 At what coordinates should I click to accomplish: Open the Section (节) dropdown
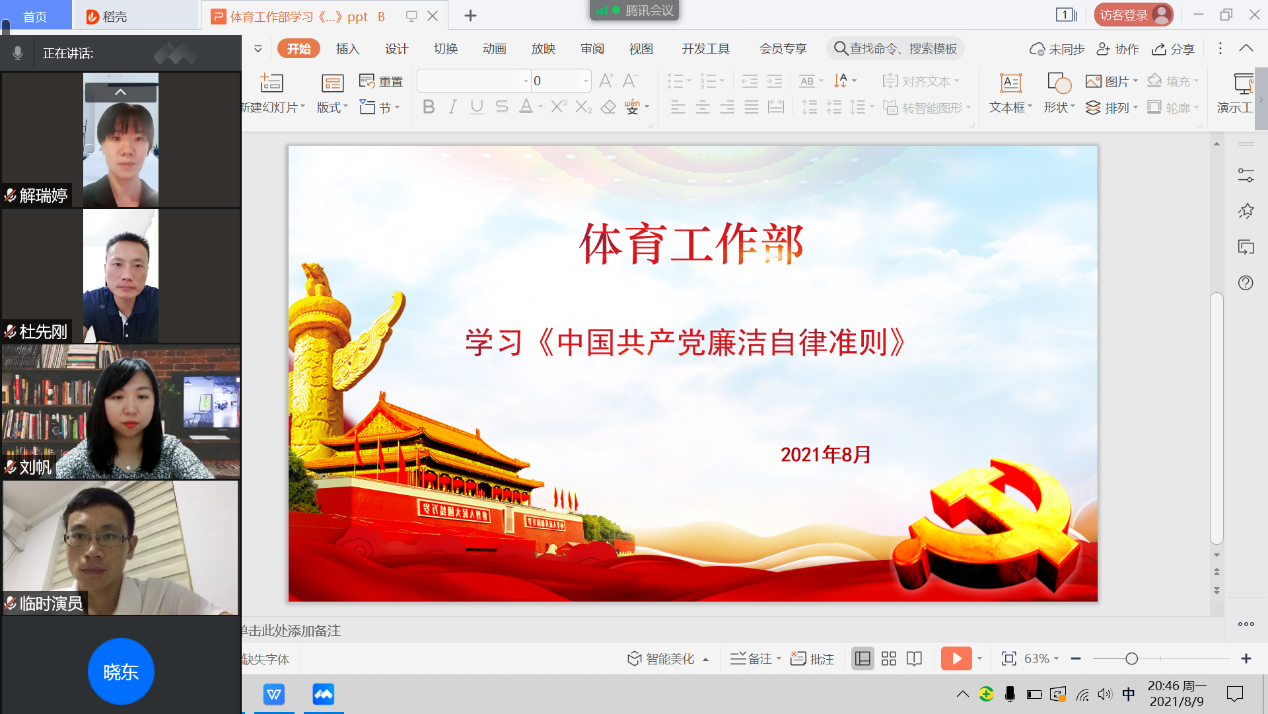coord(380,108)
